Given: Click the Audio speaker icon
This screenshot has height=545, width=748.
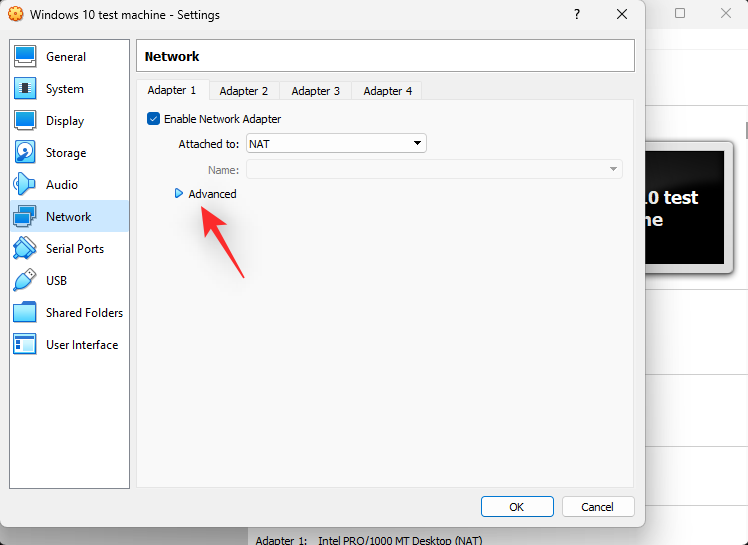Looking at the screenshot, I should [x=25, y=184].
